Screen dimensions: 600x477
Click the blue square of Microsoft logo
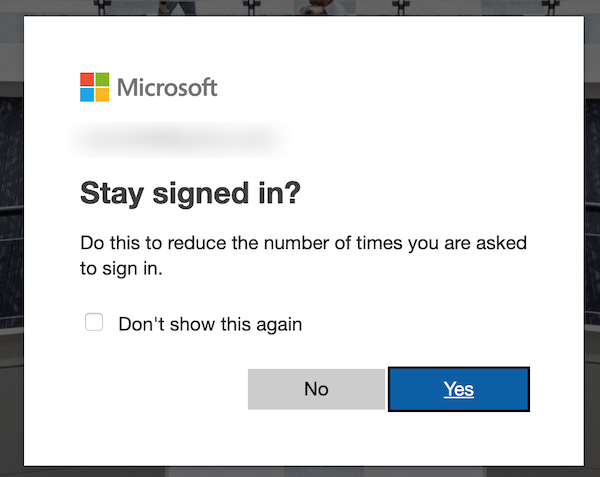coord(87,95)
